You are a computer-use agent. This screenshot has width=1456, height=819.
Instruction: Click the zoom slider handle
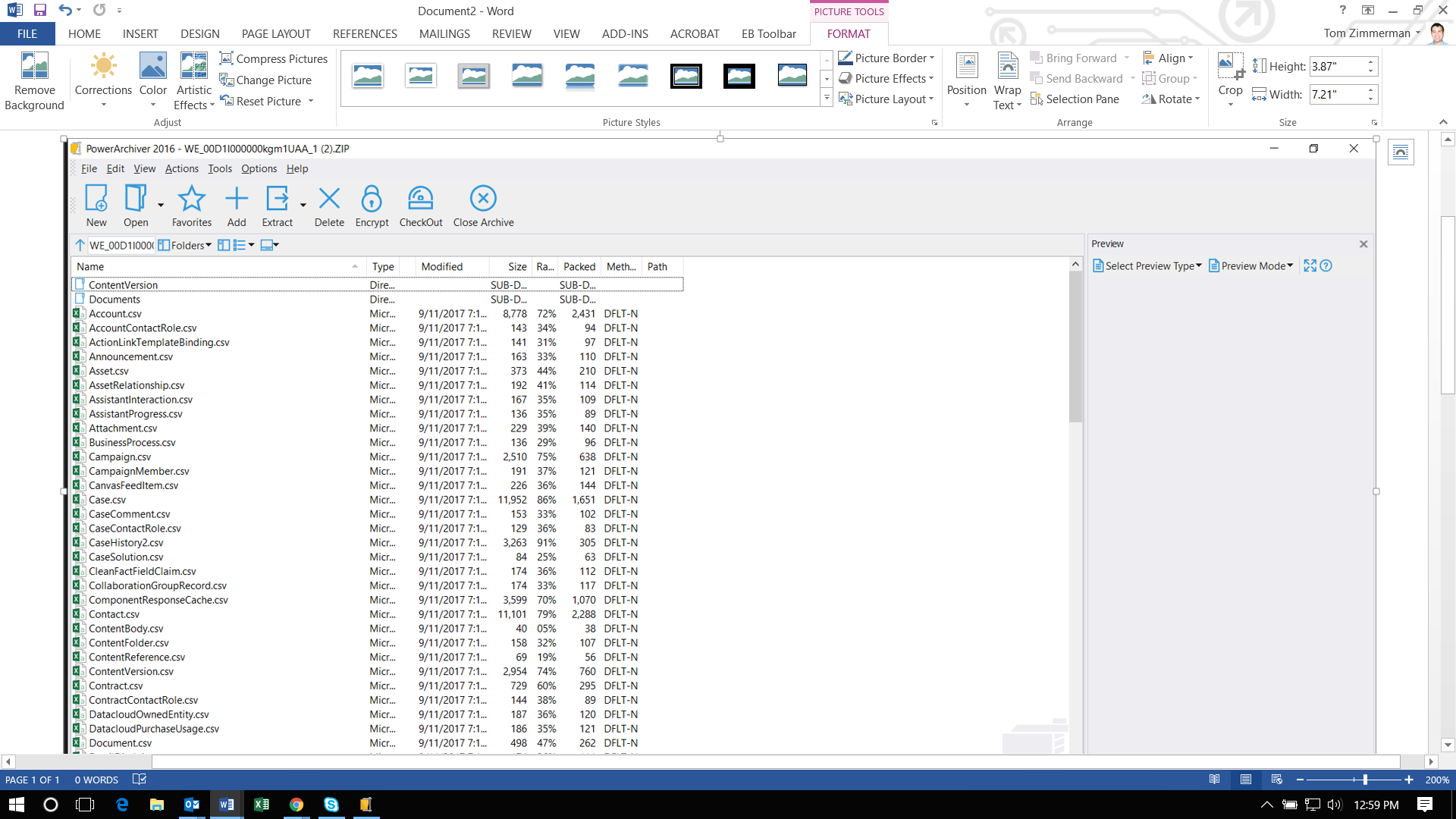[x=1365, y=780]
